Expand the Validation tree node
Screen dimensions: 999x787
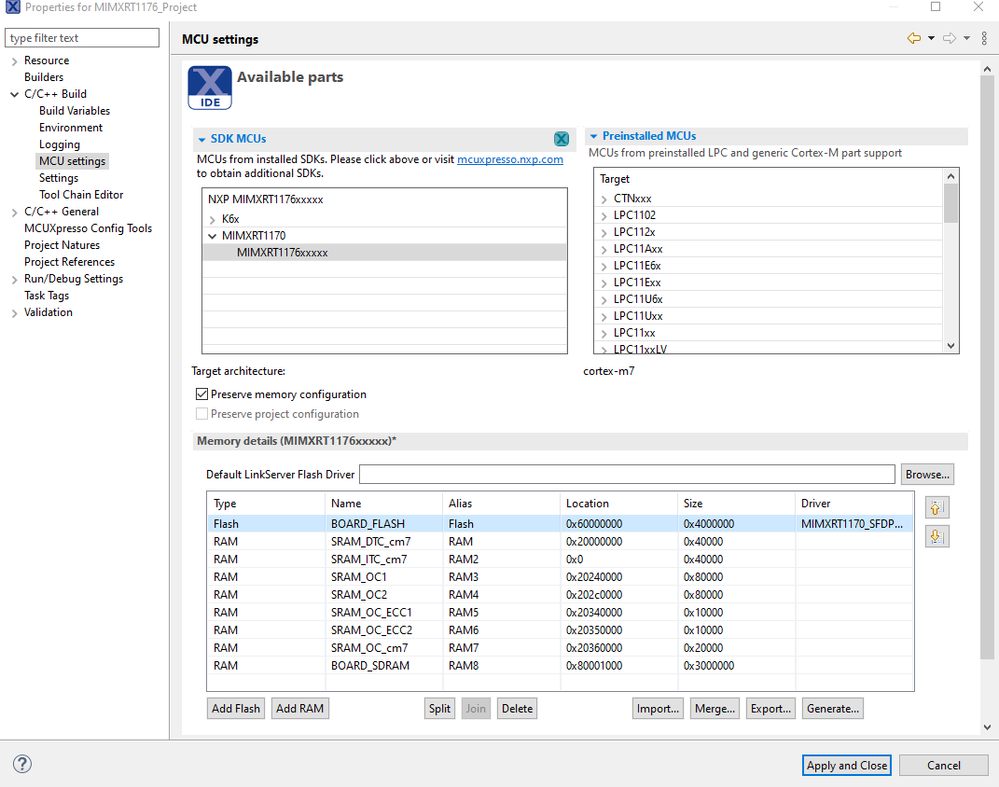click(14, 313)
